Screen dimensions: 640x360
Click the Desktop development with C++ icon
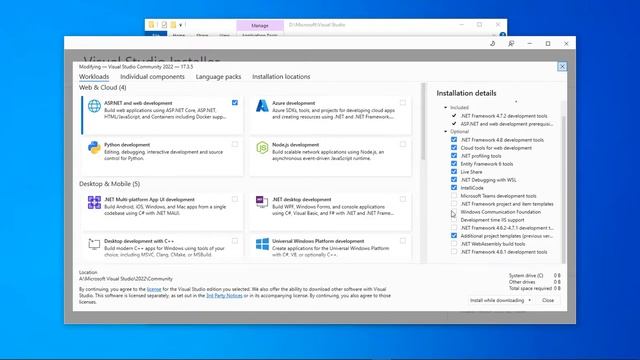(94, 244)
